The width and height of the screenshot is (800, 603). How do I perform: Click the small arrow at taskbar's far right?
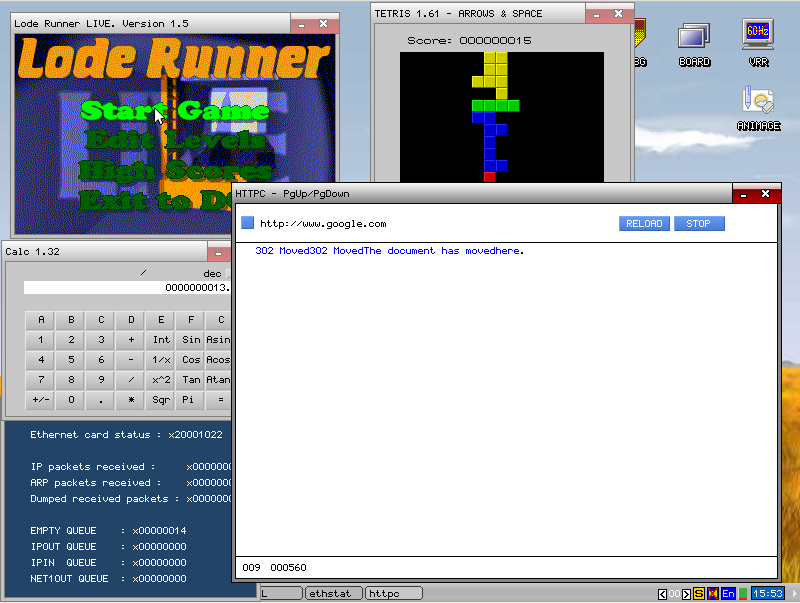(794, 594)
